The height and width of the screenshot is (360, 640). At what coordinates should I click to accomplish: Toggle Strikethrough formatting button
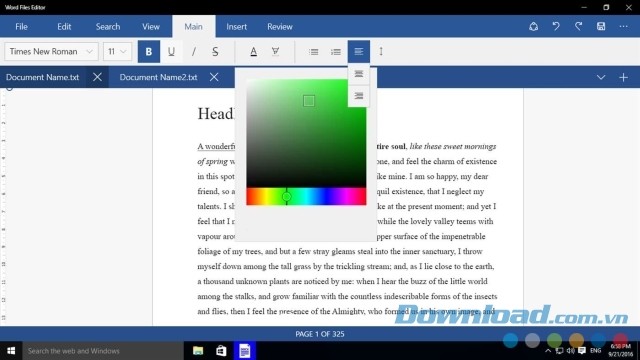point(215,51)
